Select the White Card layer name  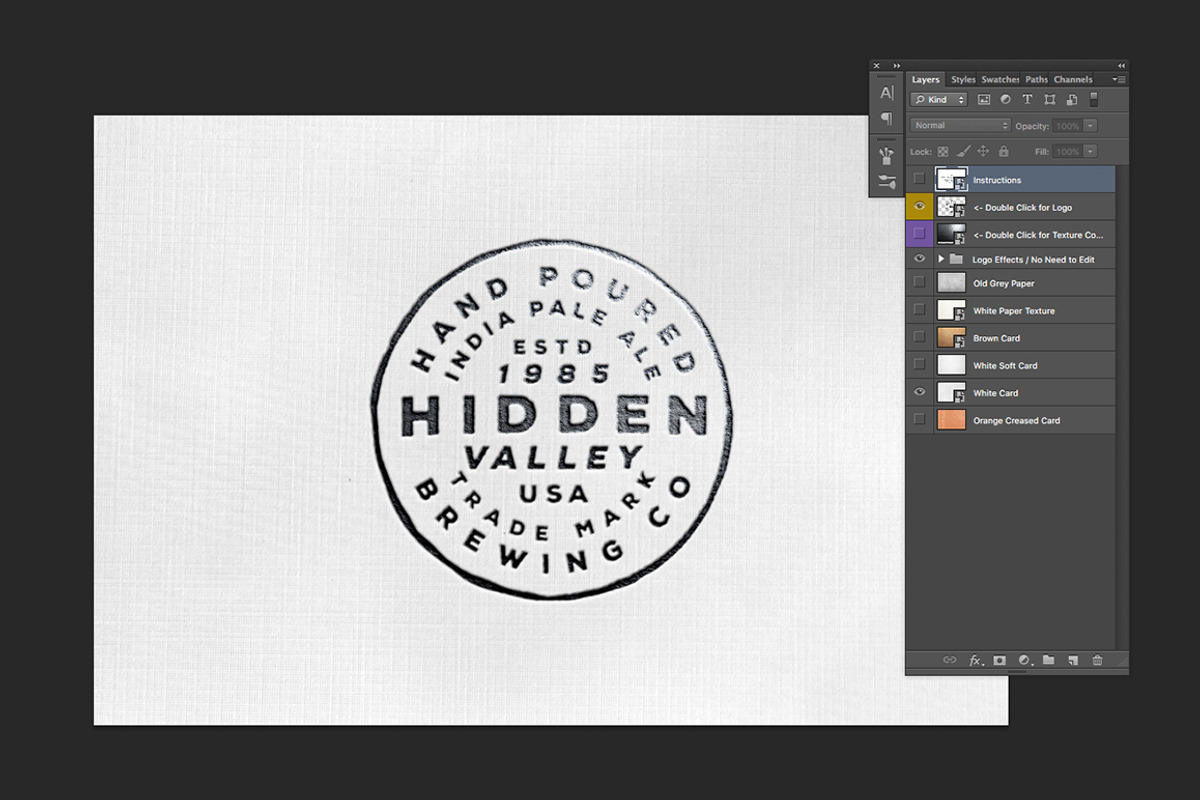point(996,393)
